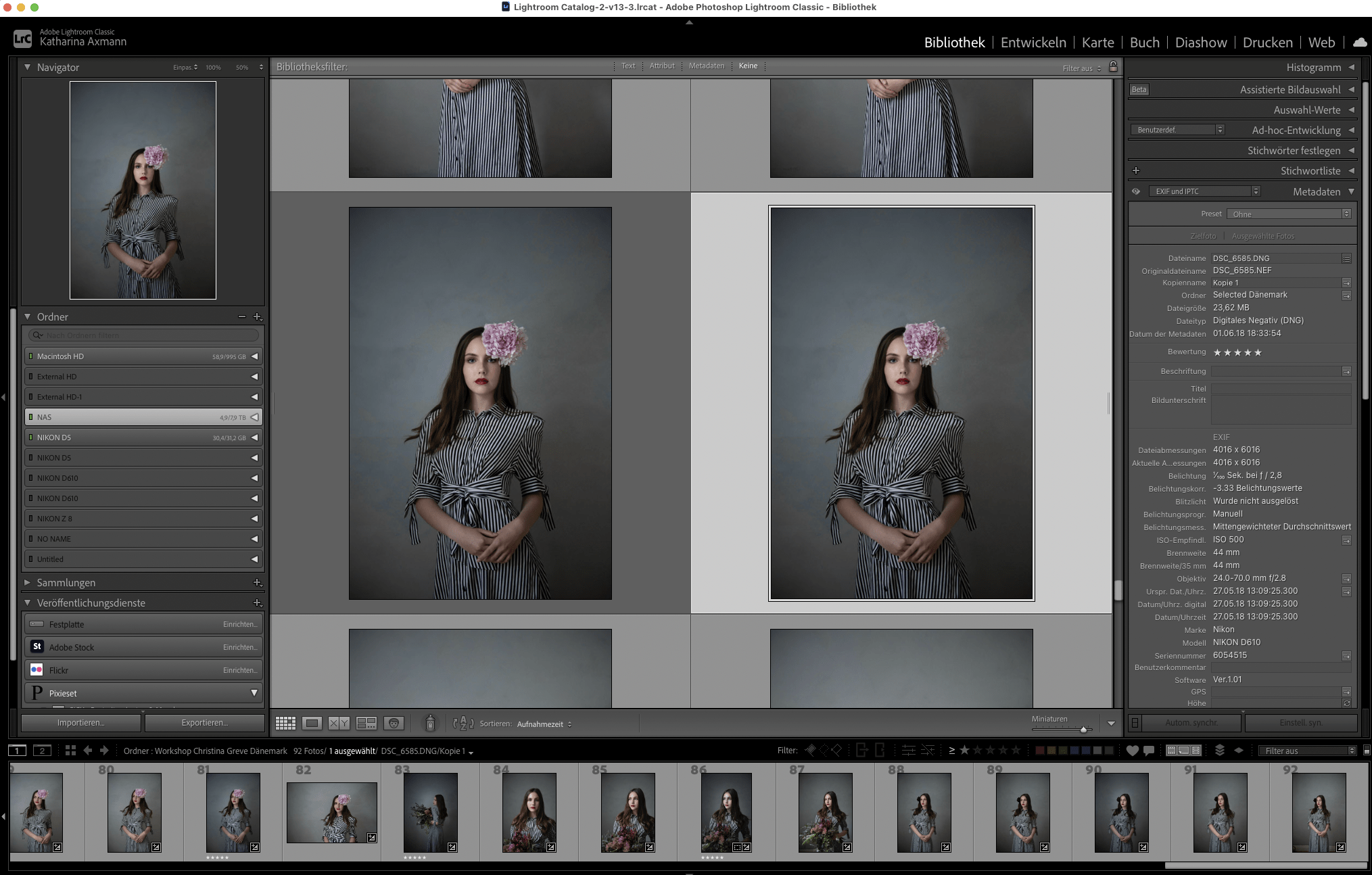This screenshot has width=1372, height=875.
Task: Switch to Loupe view icon
Action: pyautogui.click(x=312, y=724)
